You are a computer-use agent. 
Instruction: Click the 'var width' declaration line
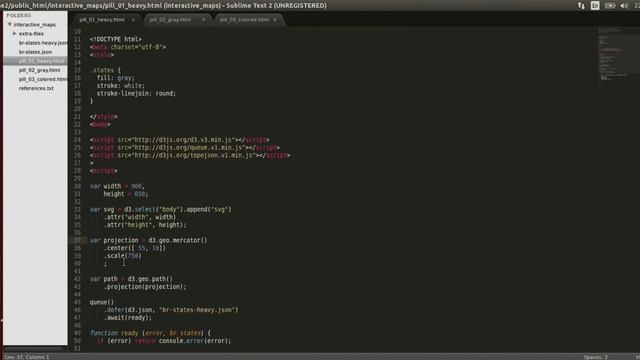click(117, 186)
